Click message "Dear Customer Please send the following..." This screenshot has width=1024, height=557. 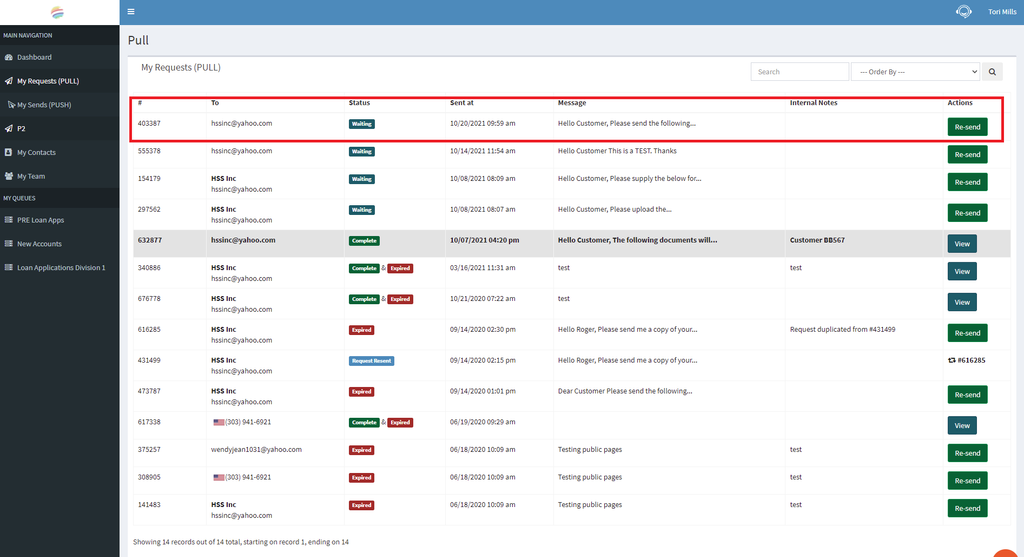pyautogui.click(x=625, y=391)
